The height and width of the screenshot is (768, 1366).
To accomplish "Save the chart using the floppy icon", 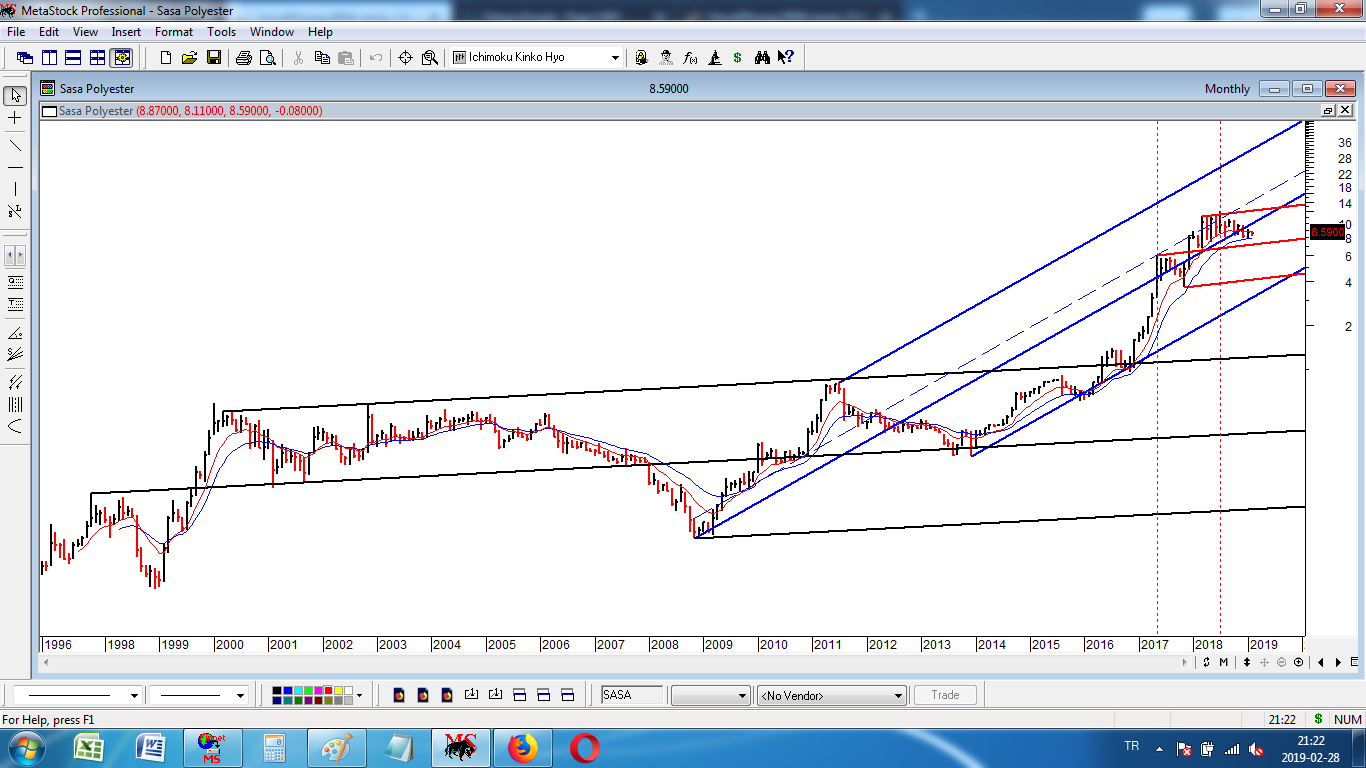I will pyautogui.click(x=213, y=58).
